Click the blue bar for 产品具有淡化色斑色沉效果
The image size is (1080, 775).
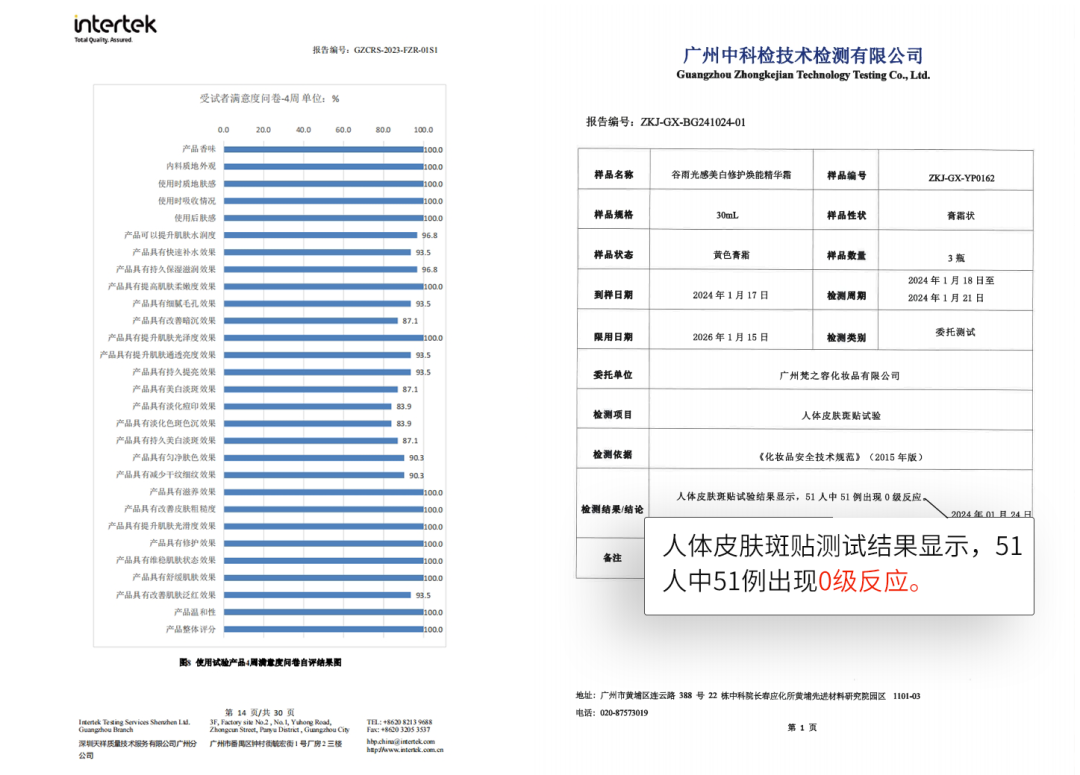(x=307, y=424)
